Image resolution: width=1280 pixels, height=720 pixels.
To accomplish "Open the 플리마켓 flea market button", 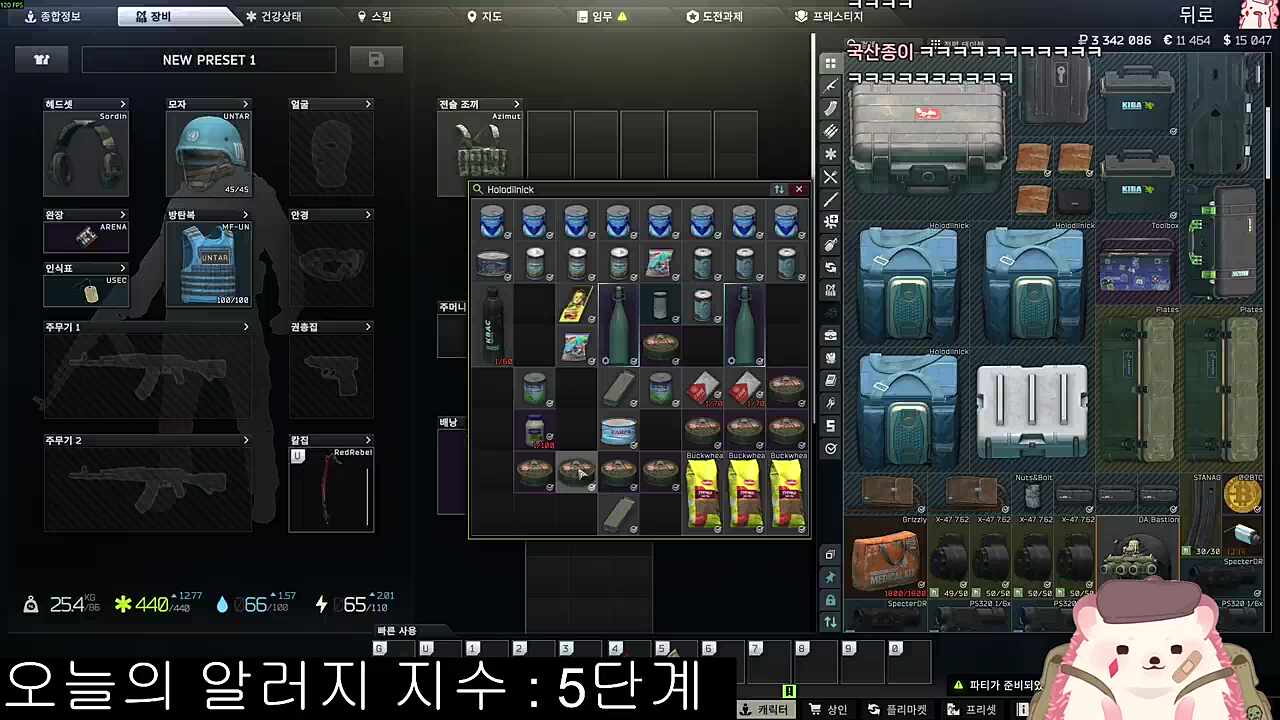I will 897,710.
